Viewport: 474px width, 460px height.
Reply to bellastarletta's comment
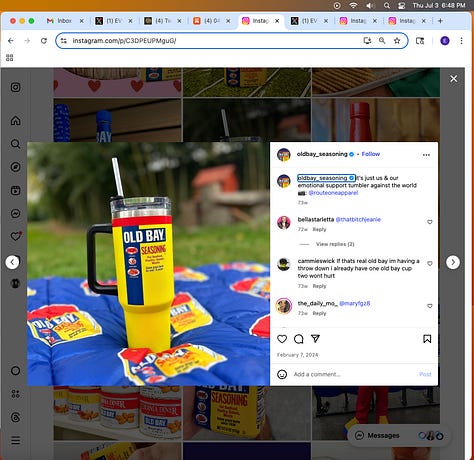coord(319,229)
